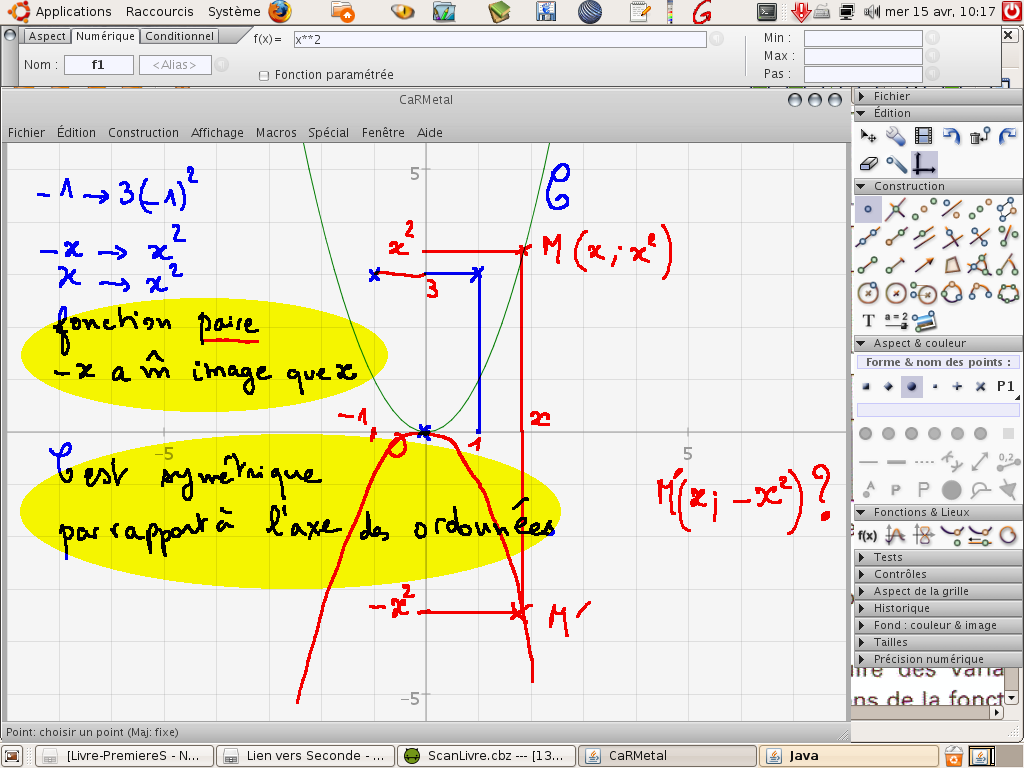The image size is (1024, 768).
Task: Switch to the Conditionnel tab
Action: tap(180, 36)
